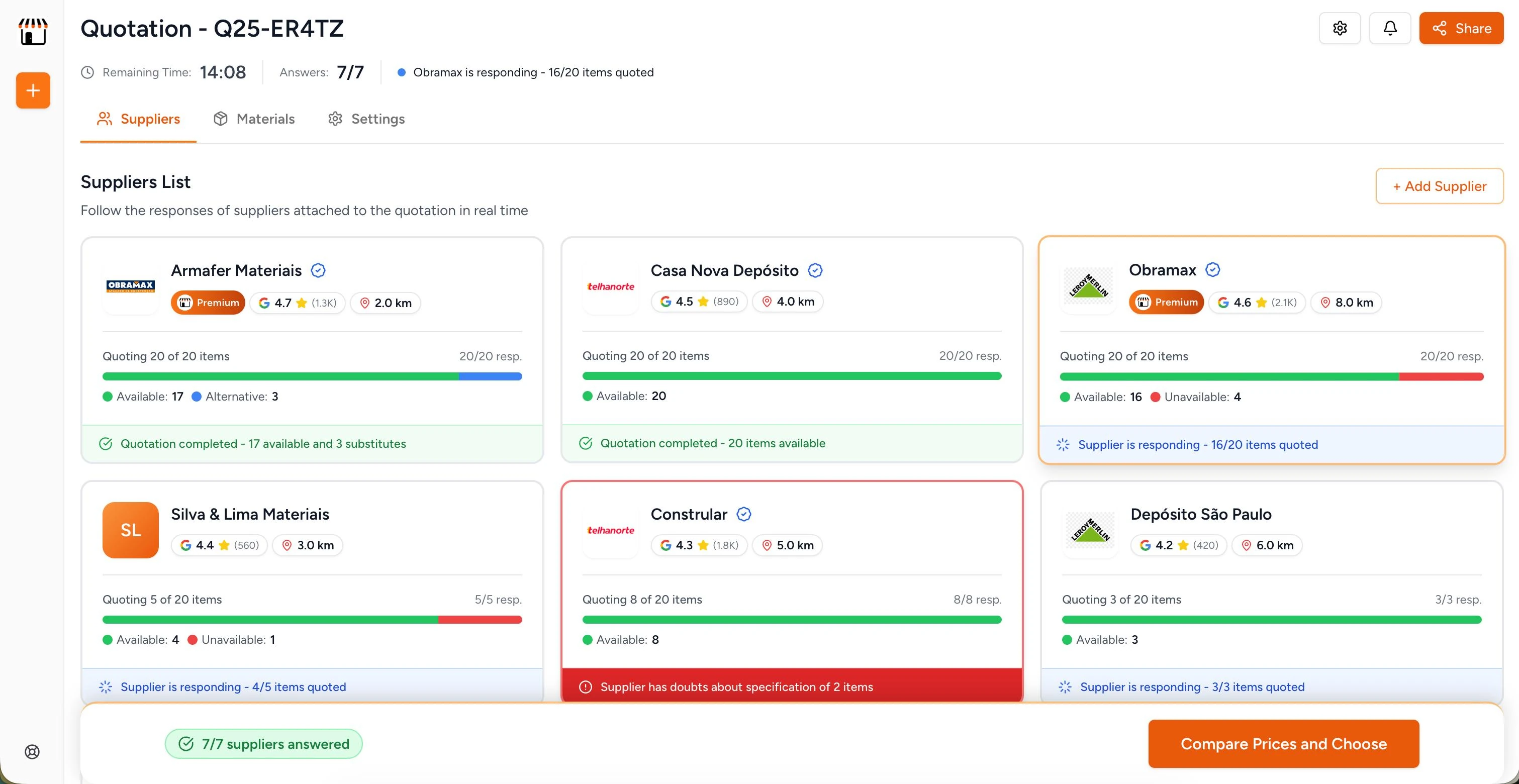Click verified badge next to Construlai

click(743, 514)
